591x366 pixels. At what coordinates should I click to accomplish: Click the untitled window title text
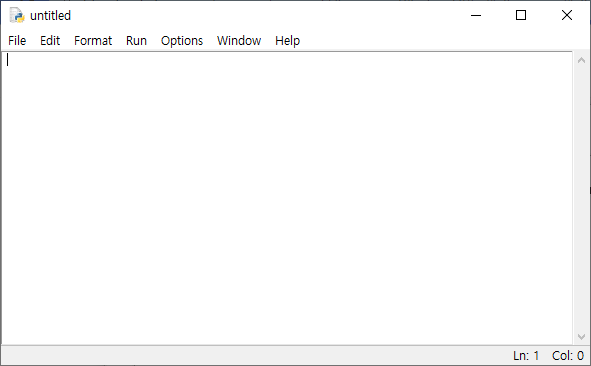pyautogui.click(x=50, y=16)
